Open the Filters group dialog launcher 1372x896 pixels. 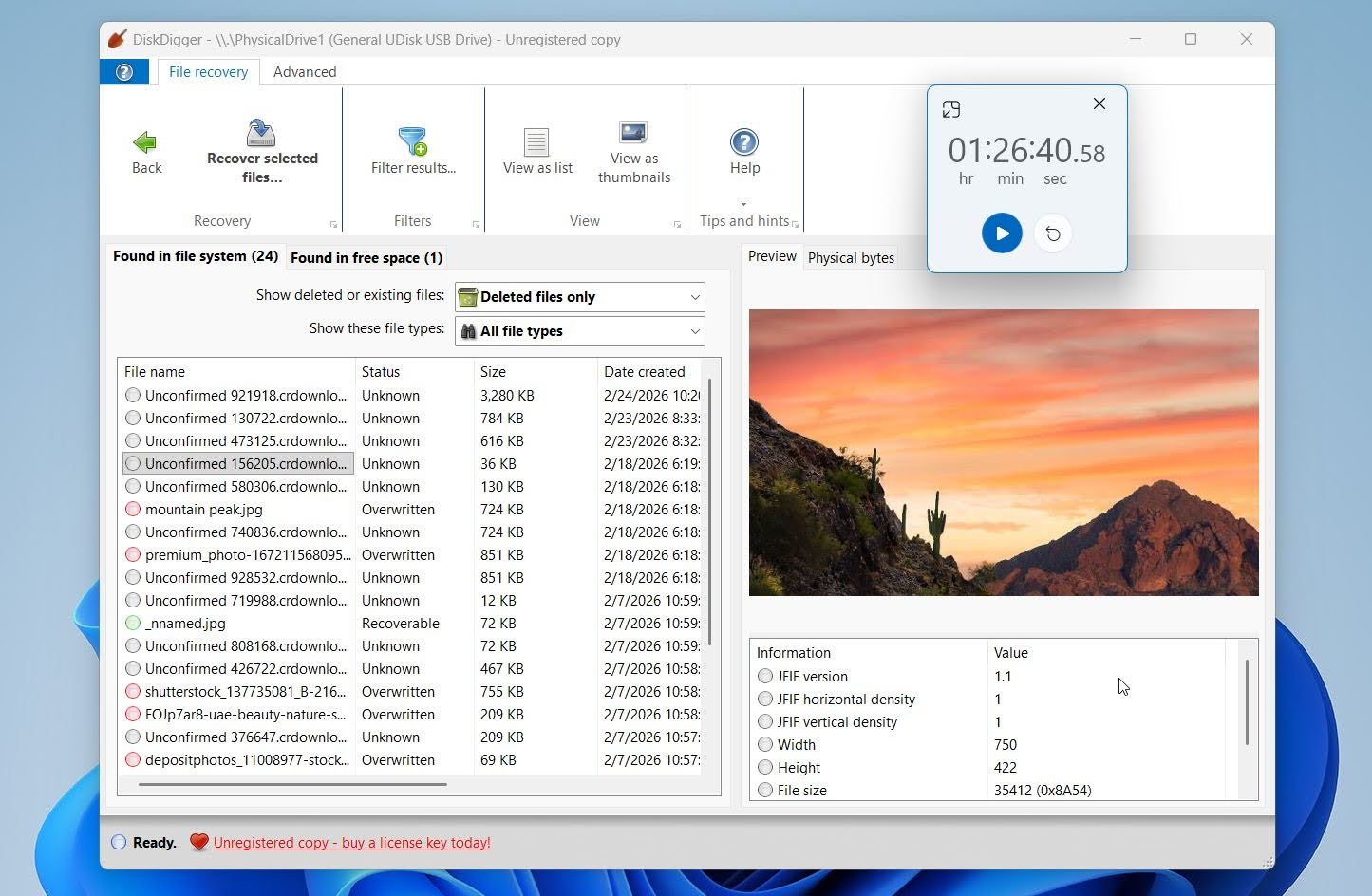476,225
